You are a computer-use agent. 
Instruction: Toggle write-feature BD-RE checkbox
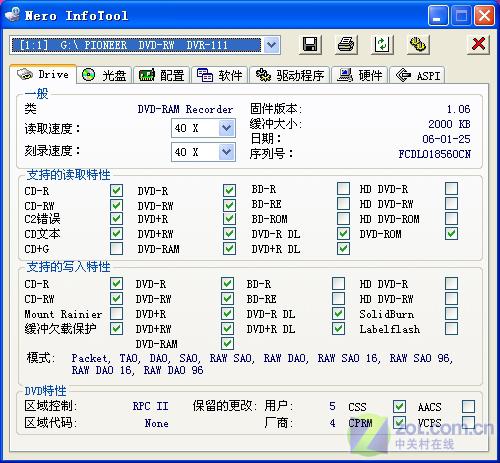tap(338, 299)
